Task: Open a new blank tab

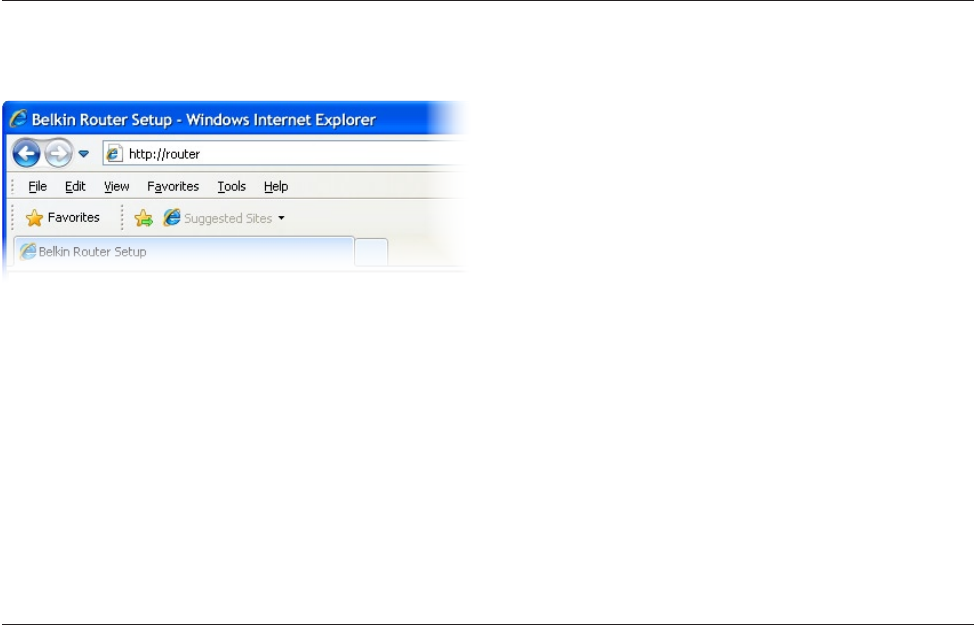Action: click(x=371, y=252)
